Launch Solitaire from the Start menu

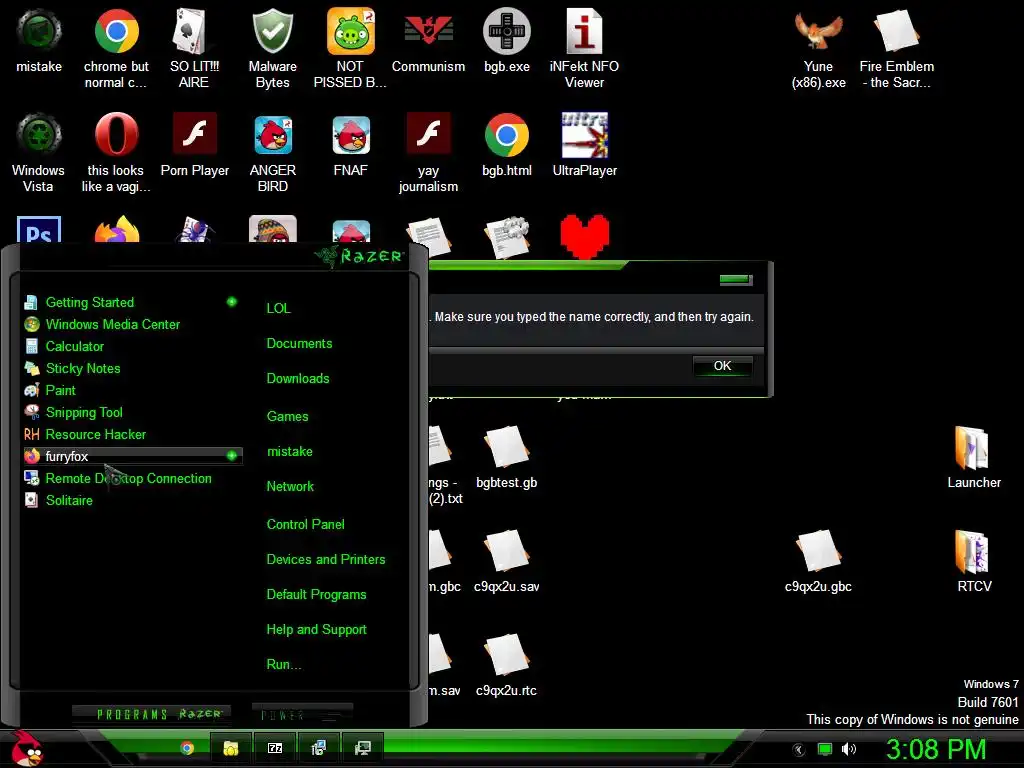pyautogui.click(x=133, y=500)
